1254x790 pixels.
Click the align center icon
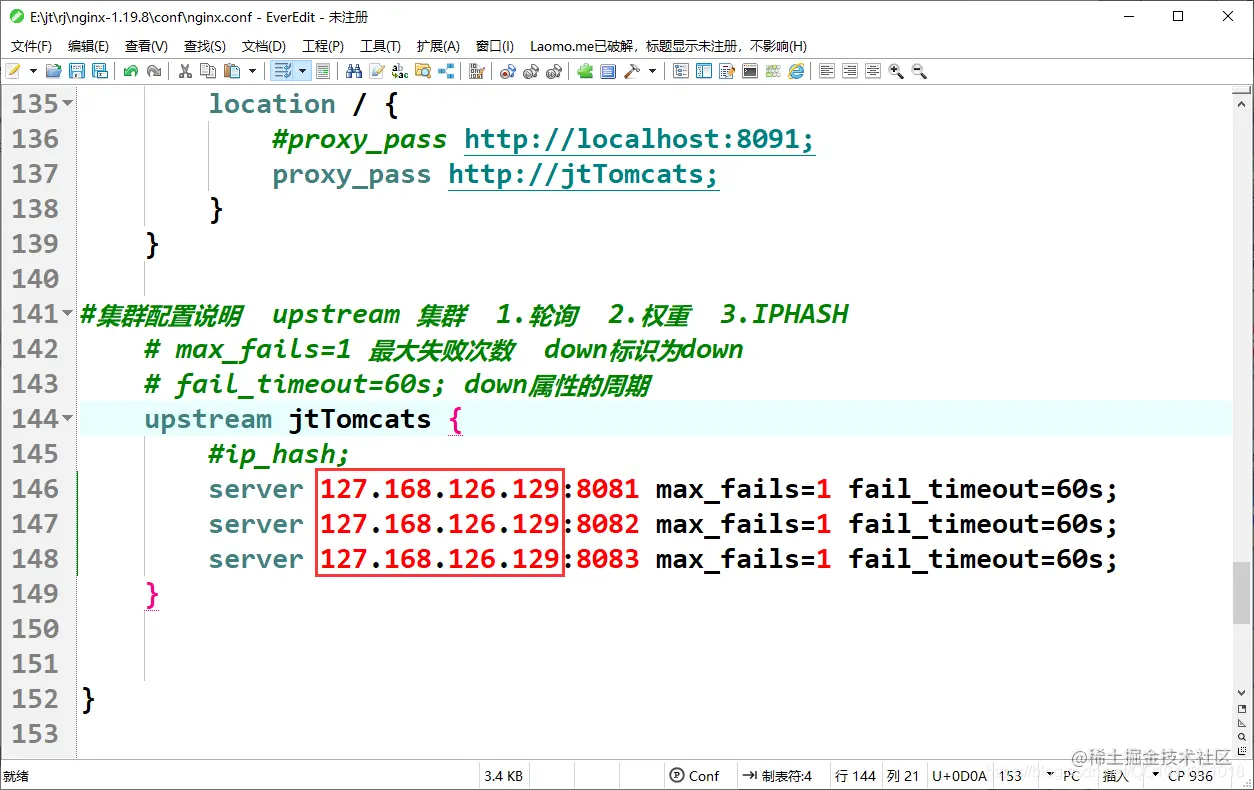pyautogui.click(x=873, y=71)
